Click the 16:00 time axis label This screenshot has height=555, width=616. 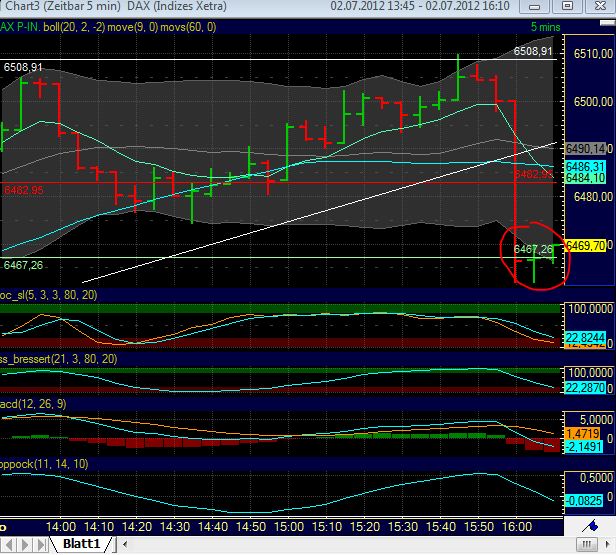point(517,527)
